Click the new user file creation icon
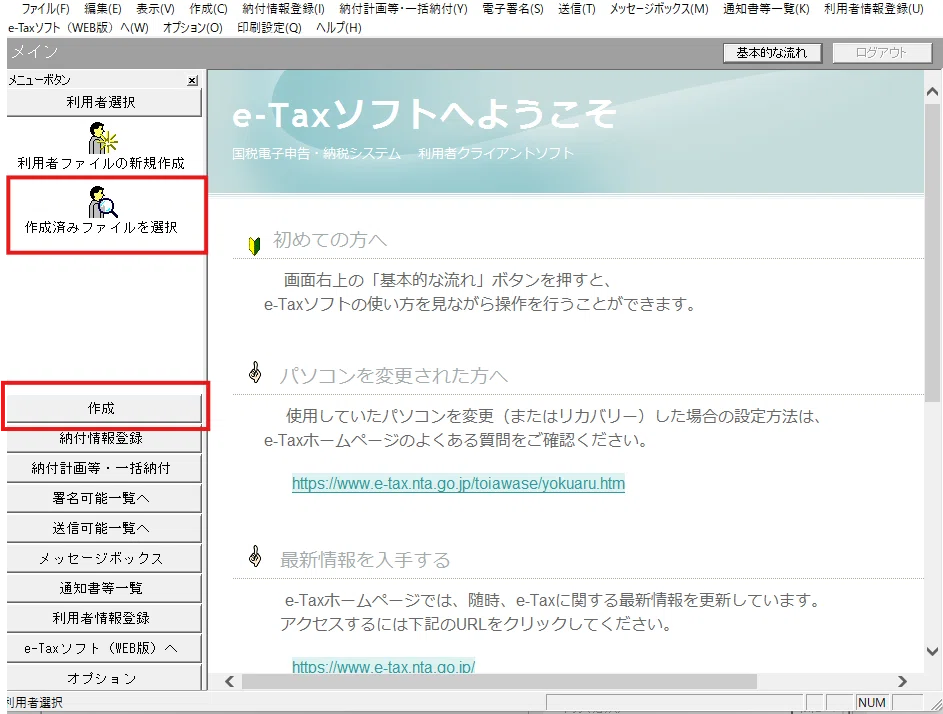943x714 pixels. 102,138
